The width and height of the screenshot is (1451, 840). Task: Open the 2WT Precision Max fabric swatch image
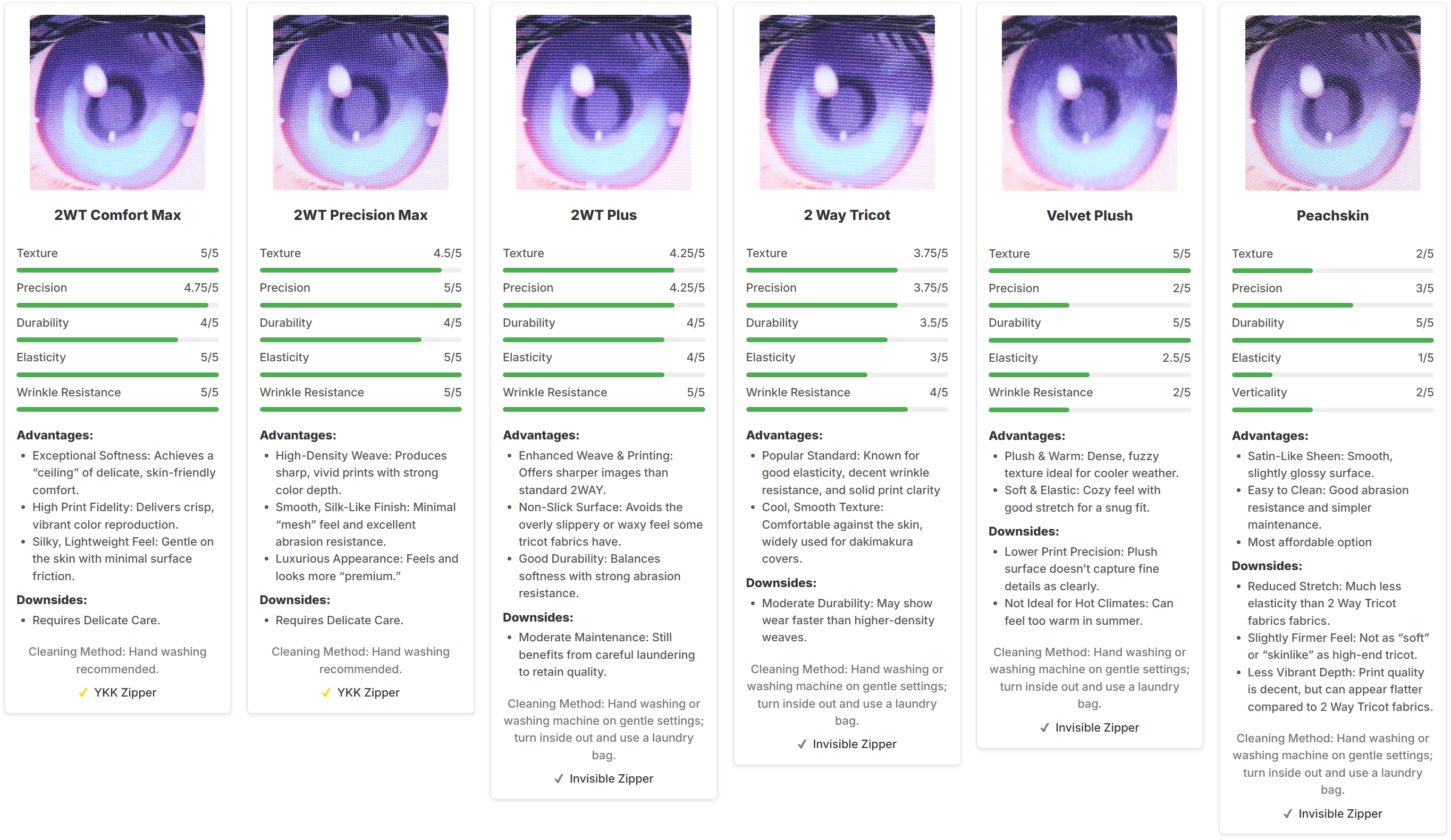click(x=360, y=103)
